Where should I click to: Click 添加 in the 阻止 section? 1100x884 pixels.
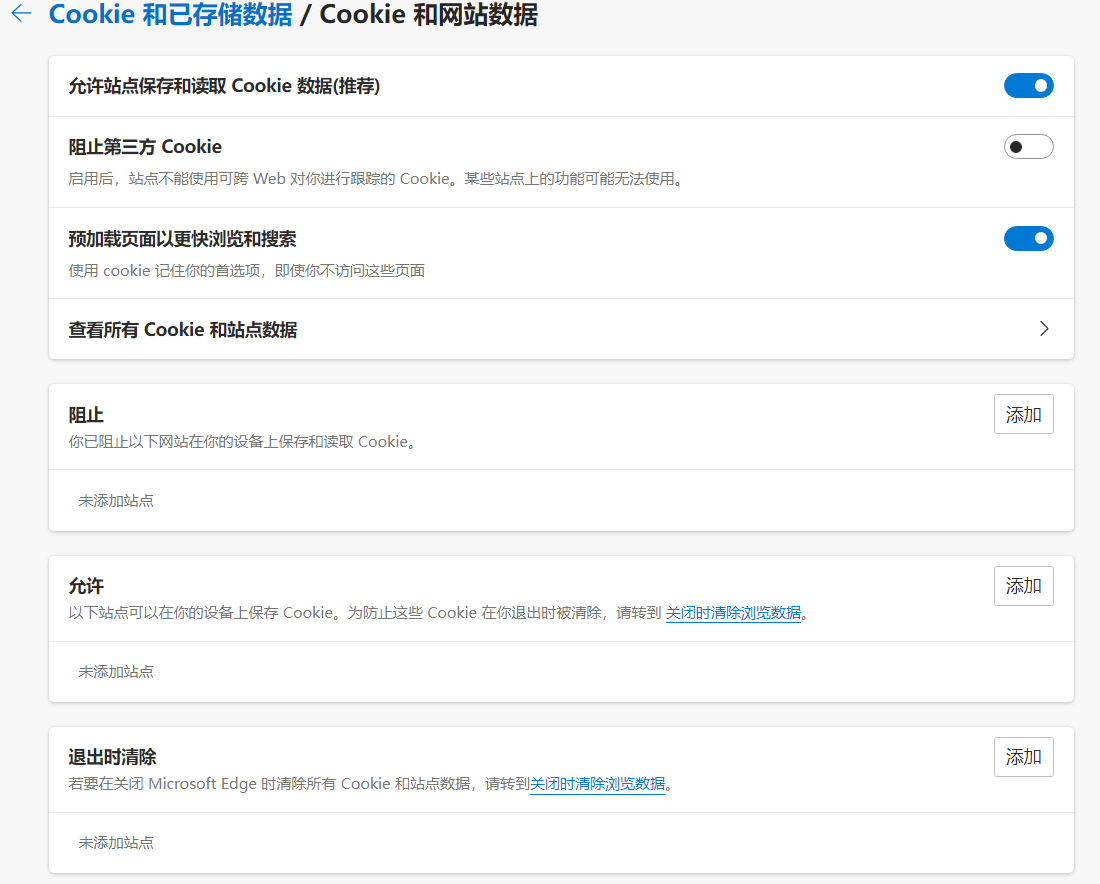pos(1023,414)
